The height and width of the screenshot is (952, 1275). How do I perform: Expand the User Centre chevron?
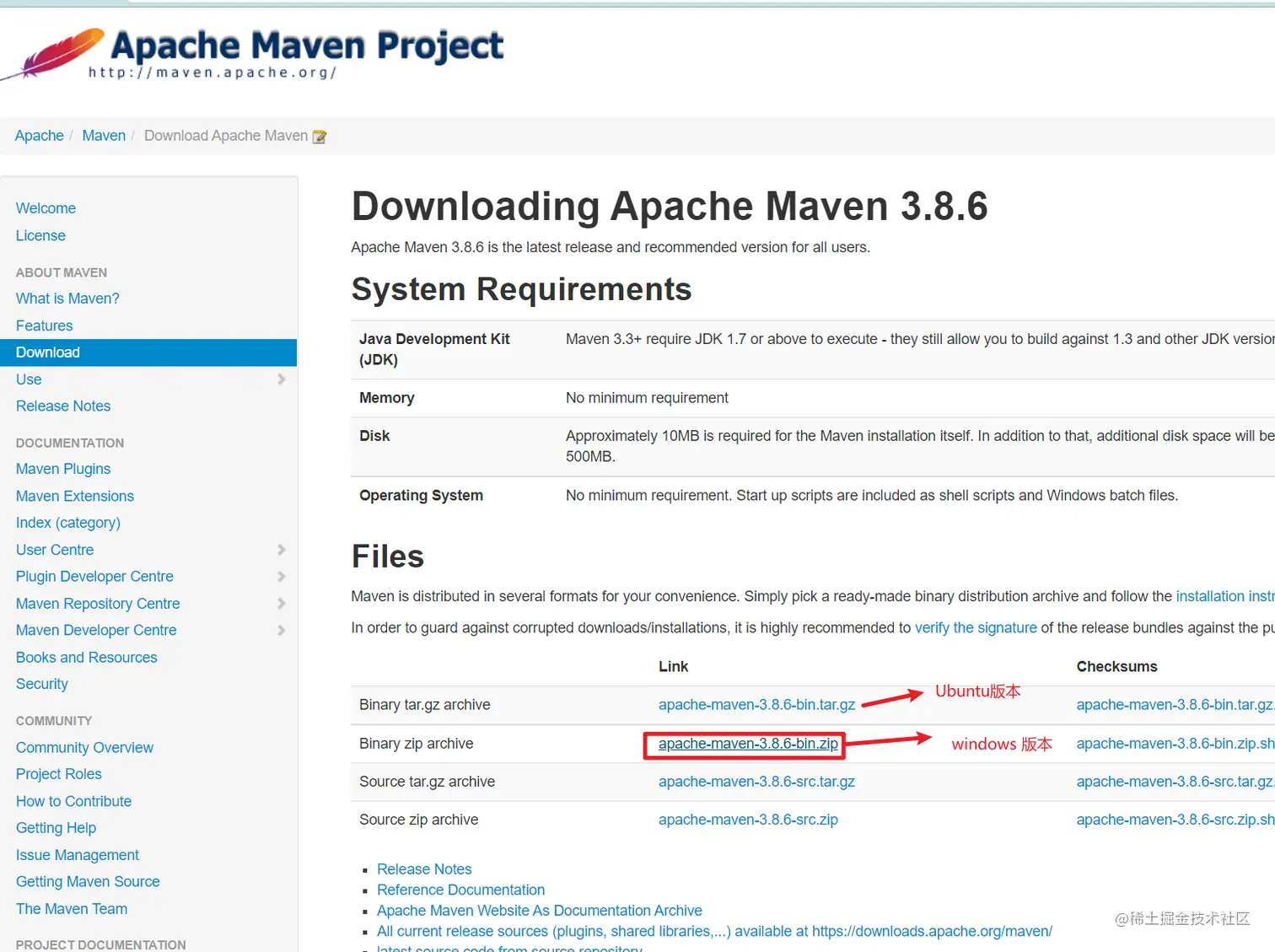click(x=282, y=550)
